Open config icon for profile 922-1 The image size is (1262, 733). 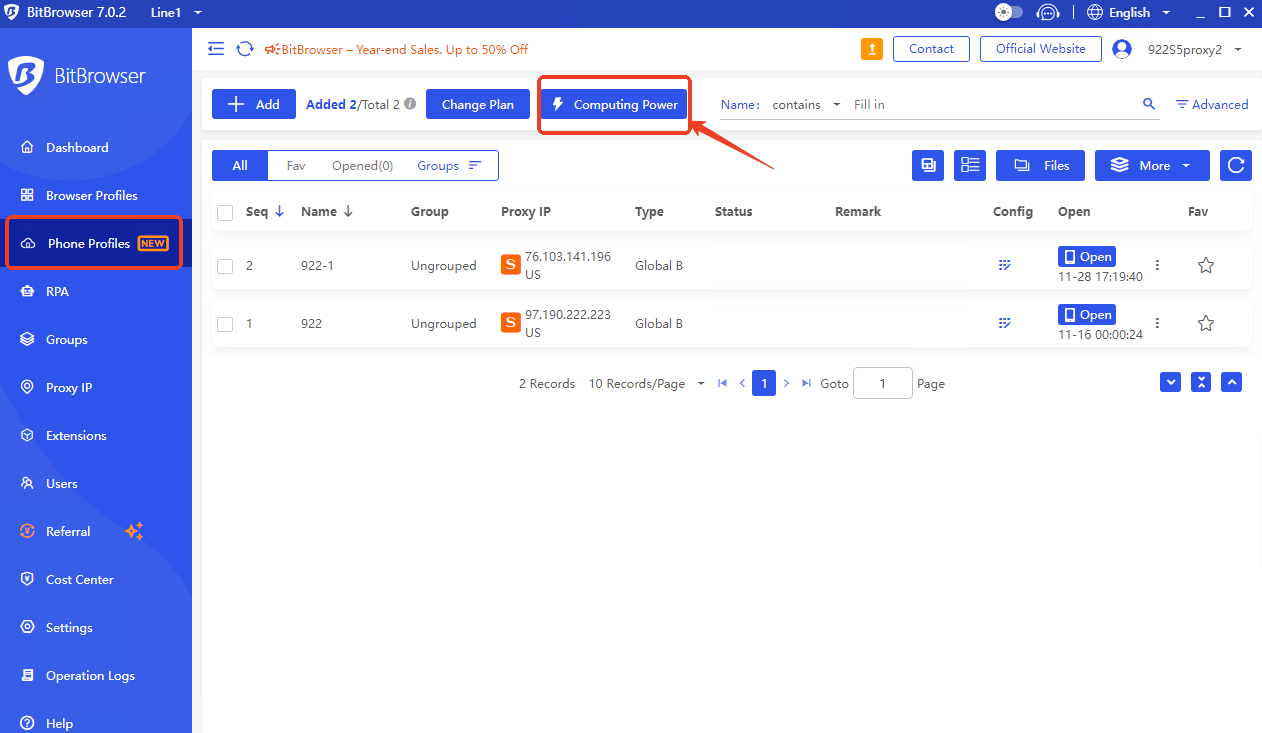pos(1005,265)
